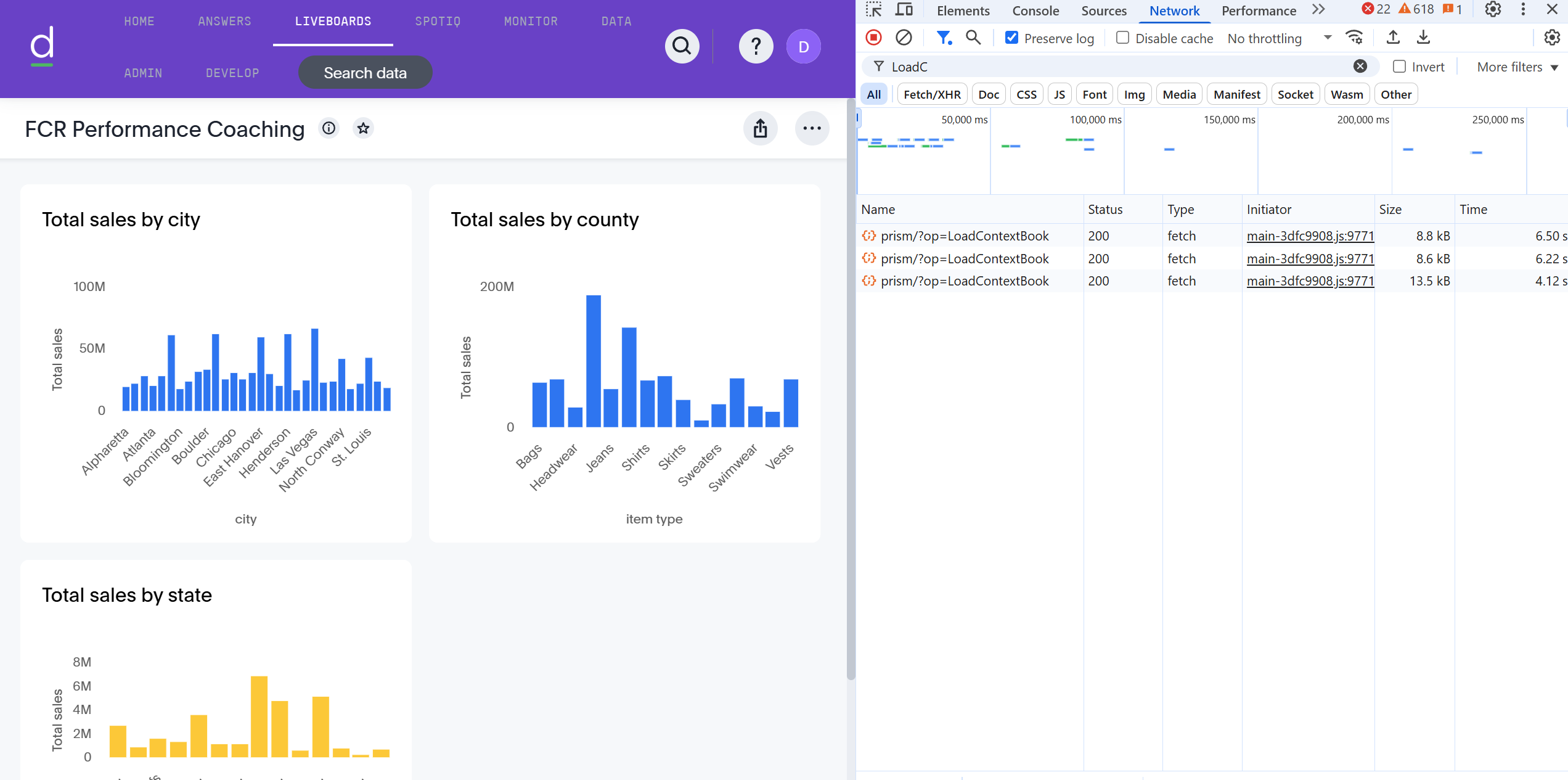Favorite the liveboard with the star icon

point(364,128)
